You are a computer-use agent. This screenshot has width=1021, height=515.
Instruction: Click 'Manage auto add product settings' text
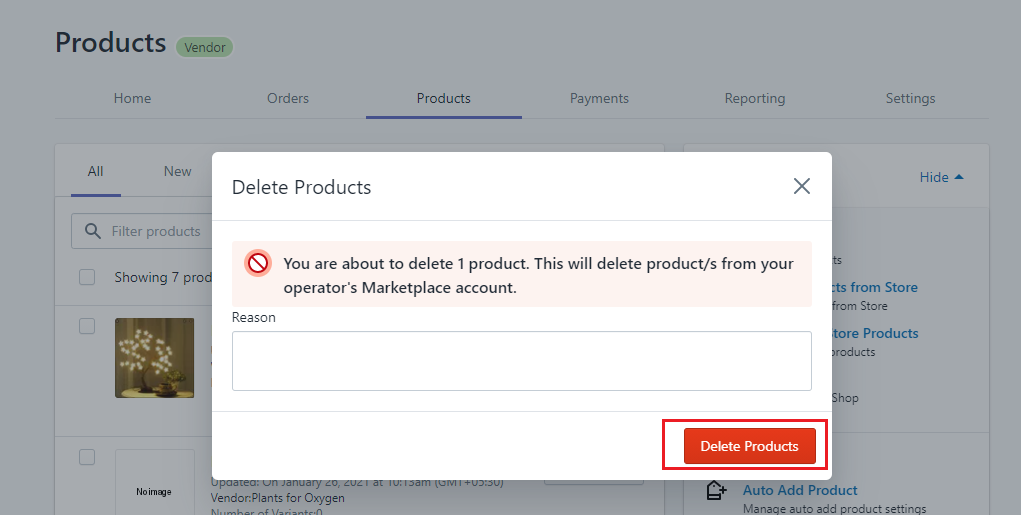click(835, 508)
